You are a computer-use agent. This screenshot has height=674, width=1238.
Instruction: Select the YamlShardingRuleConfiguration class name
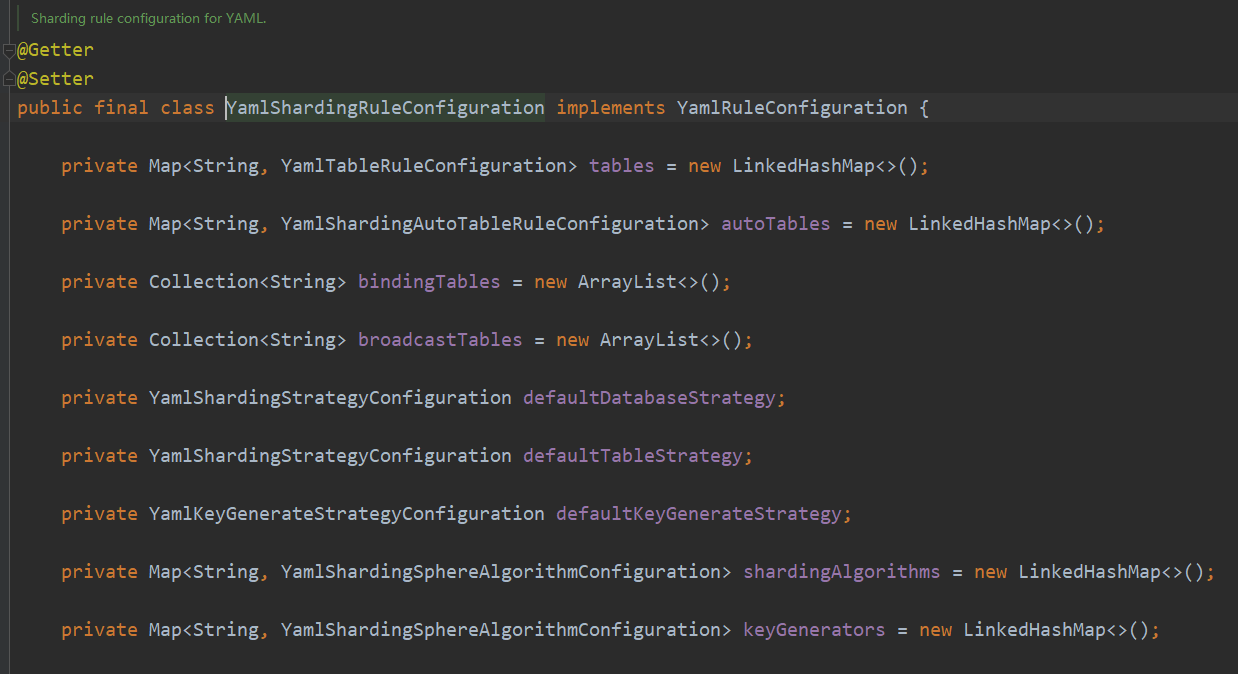[386, 108]
